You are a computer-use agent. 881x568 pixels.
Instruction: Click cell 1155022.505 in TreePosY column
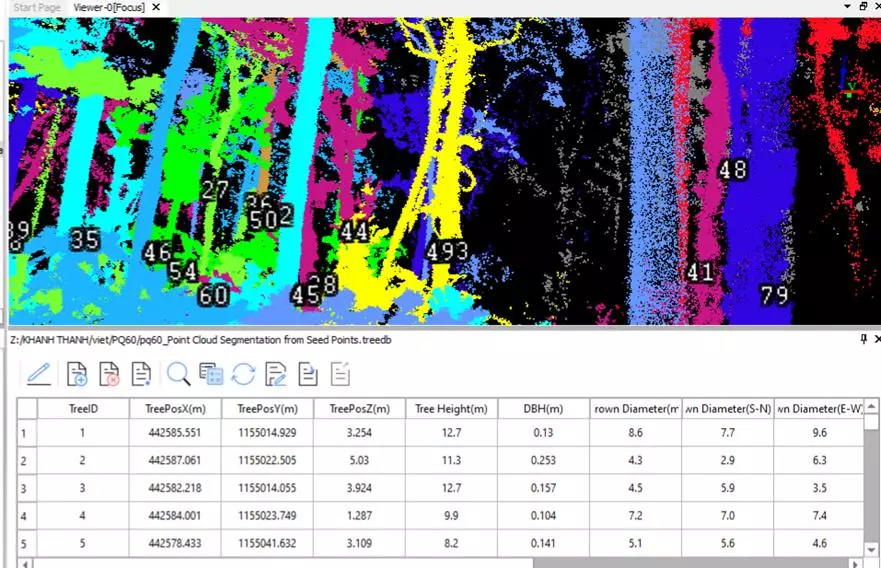267,460
